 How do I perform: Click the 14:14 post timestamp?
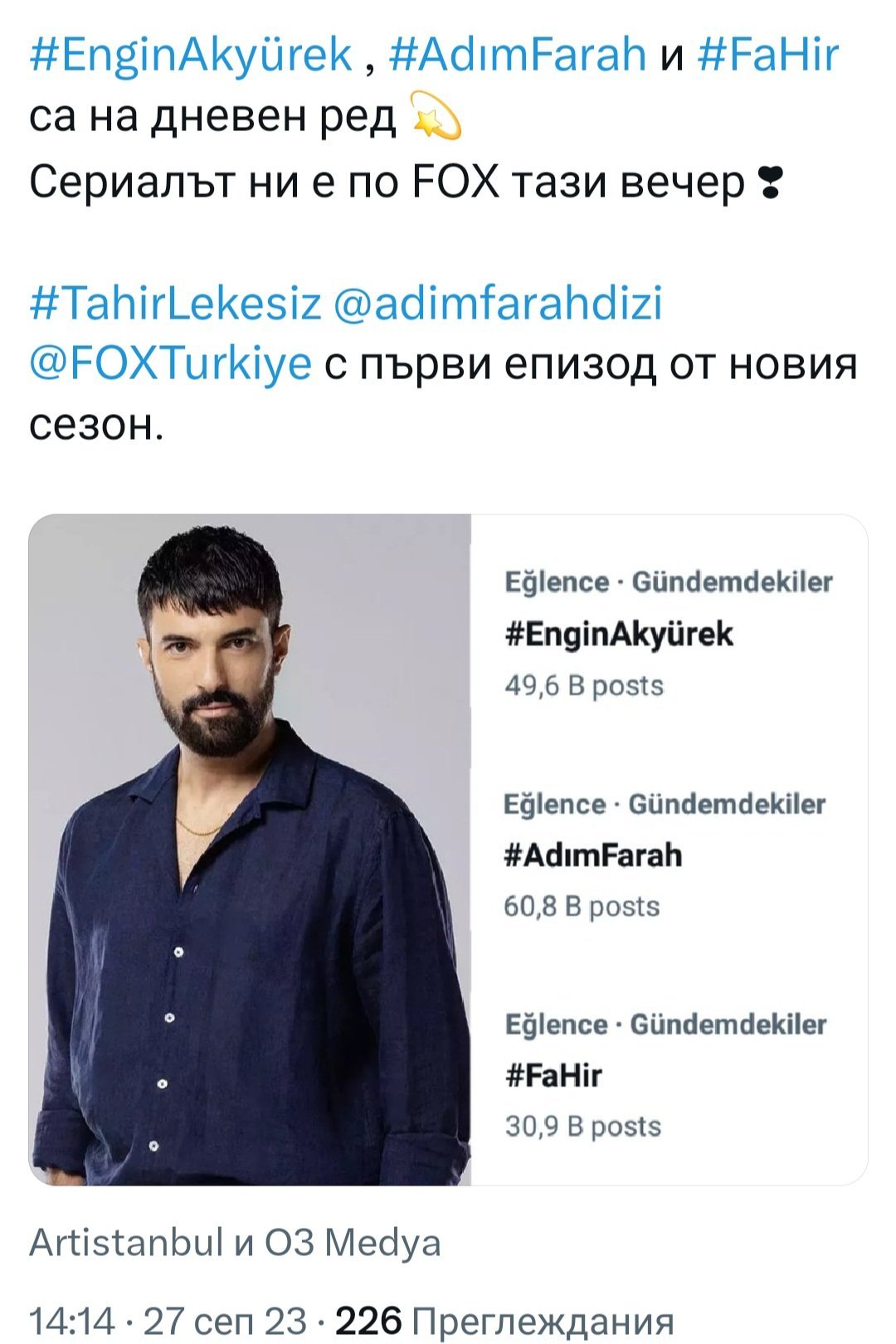point(71,1319)
